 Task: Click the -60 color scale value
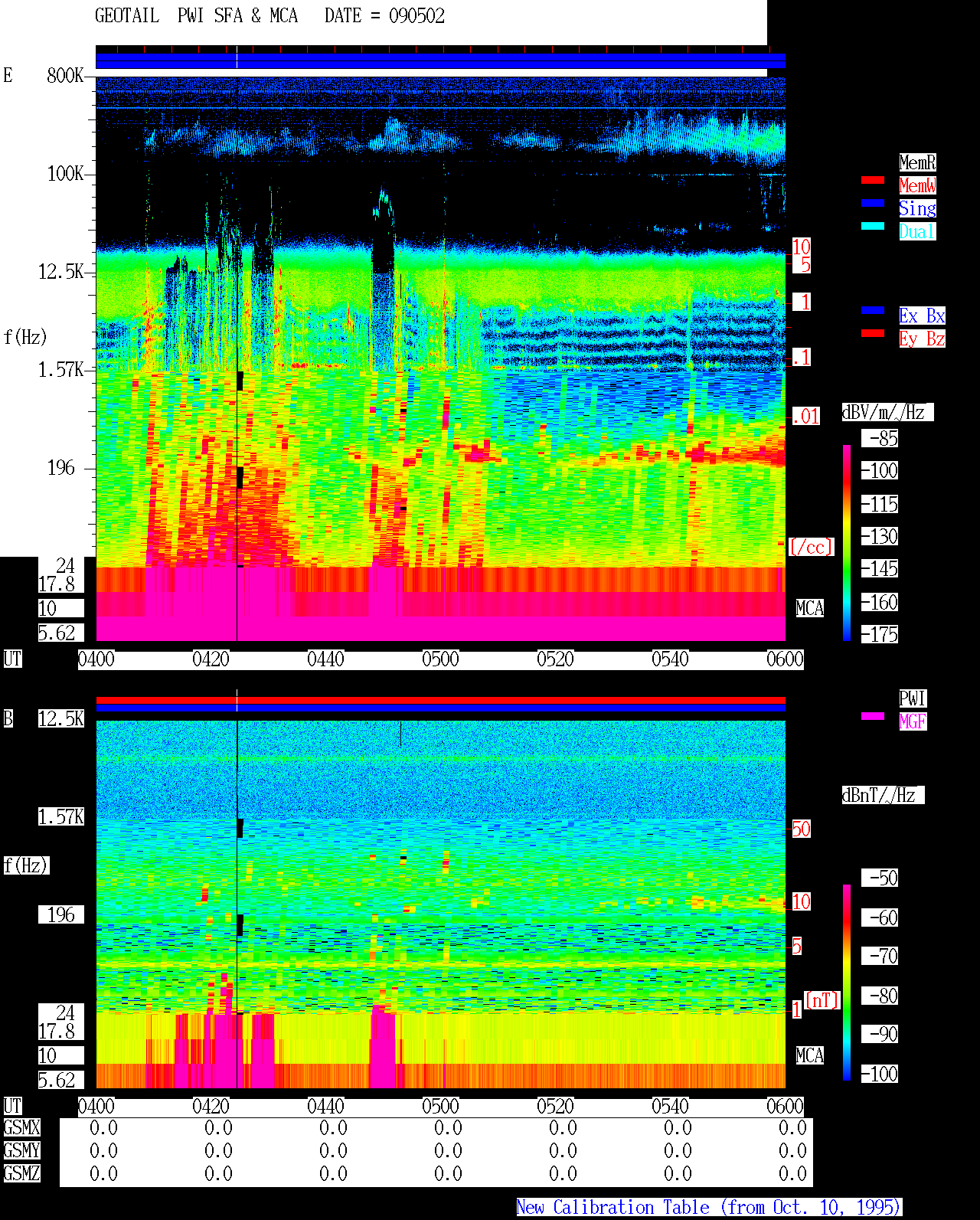(880, 917)
